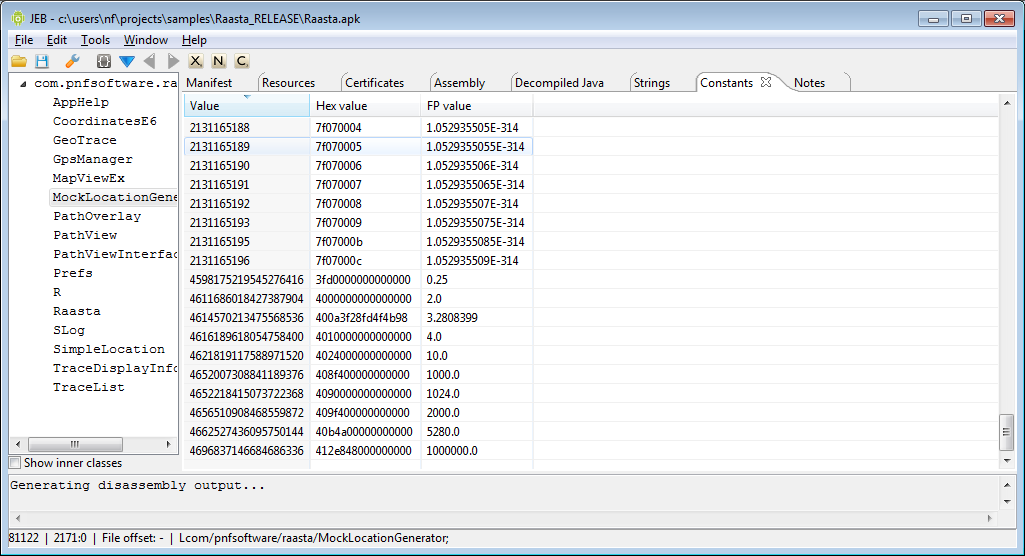1025x556 pixels.
Task: Click the save floppy disk icon
Action: tap(42, 61)
